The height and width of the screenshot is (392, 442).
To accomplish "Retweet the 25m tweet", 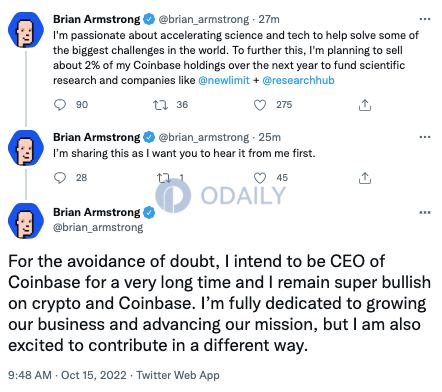I will [x=164, y=178].
